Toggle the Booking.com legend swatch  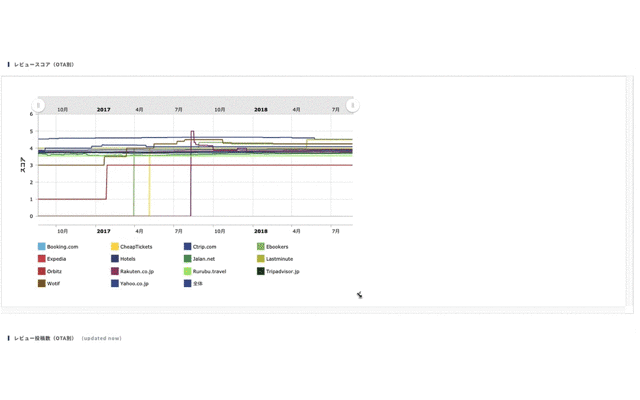tap(42, 246)
